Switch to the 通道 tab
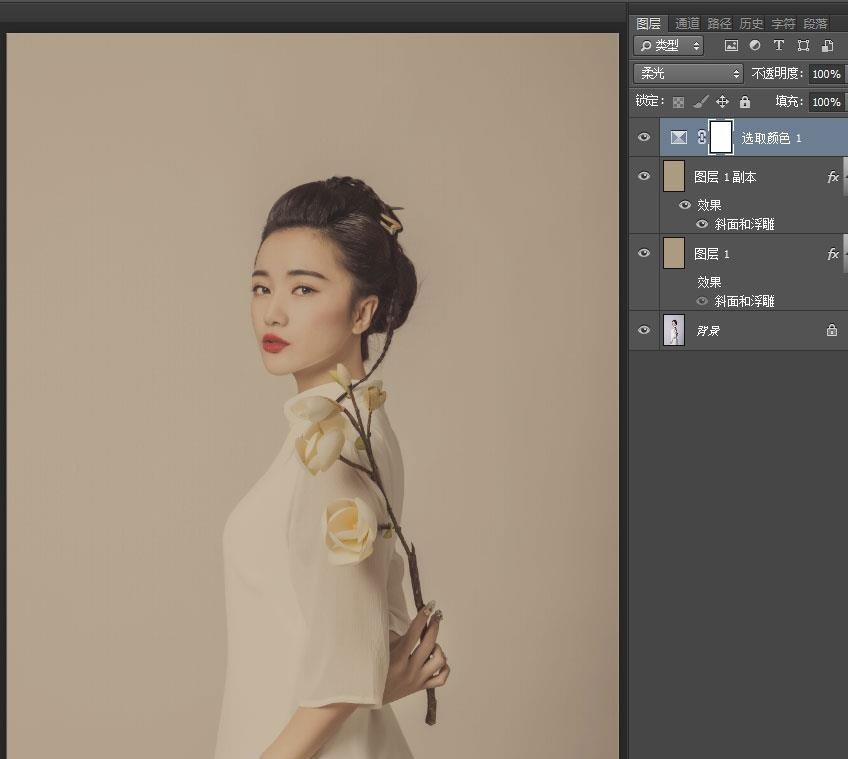The width and height of the screenshot is (848, 759). pyautogui.click(x=686, y=23)
